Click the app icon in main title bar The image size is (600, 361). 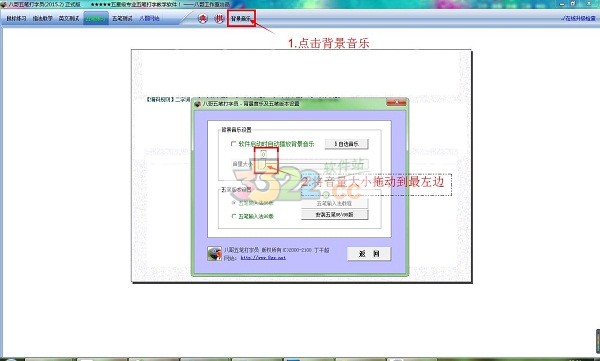3,4
